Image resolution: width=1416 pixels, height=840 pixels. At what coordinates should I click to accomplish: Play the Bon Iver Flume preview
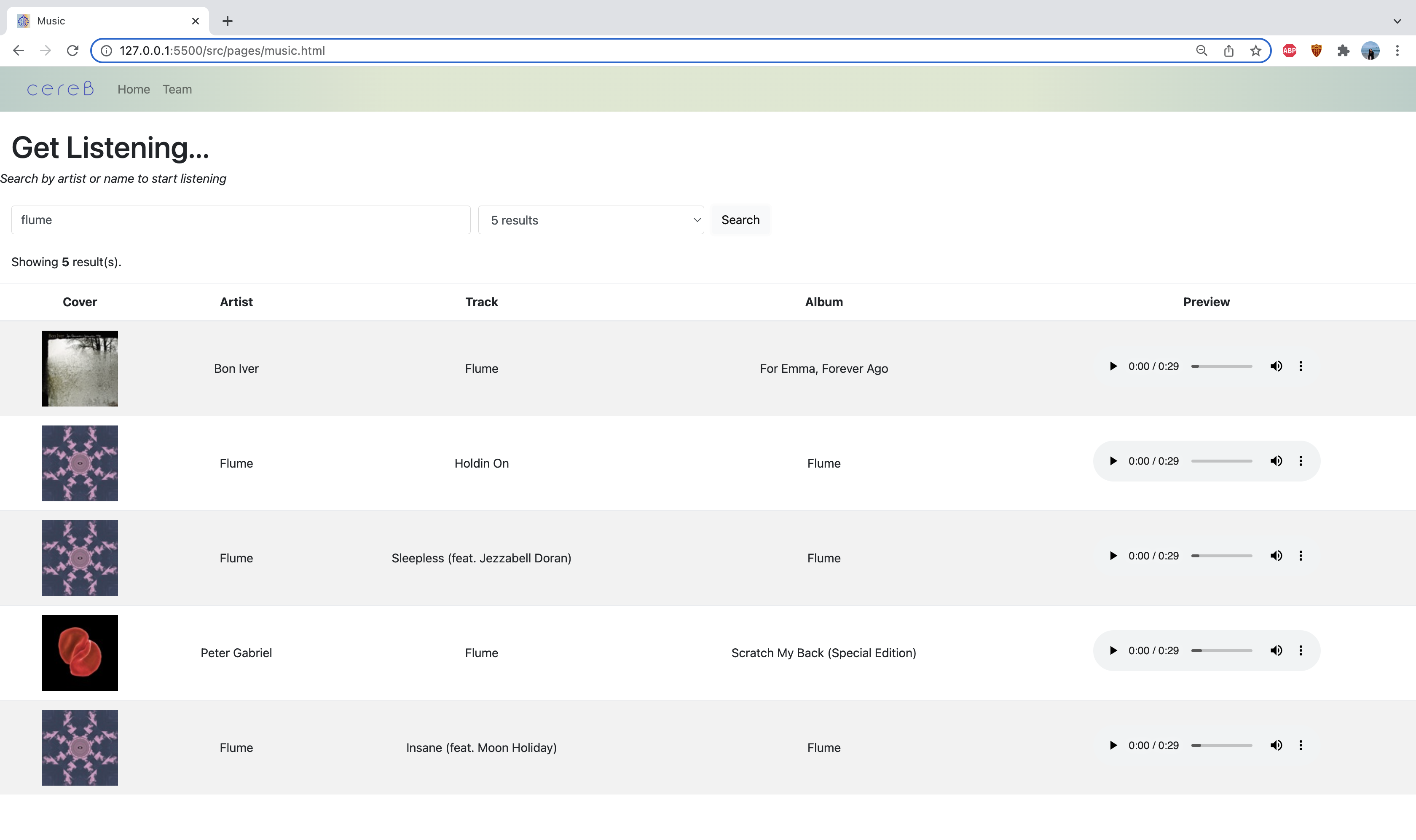(1113, 366)
